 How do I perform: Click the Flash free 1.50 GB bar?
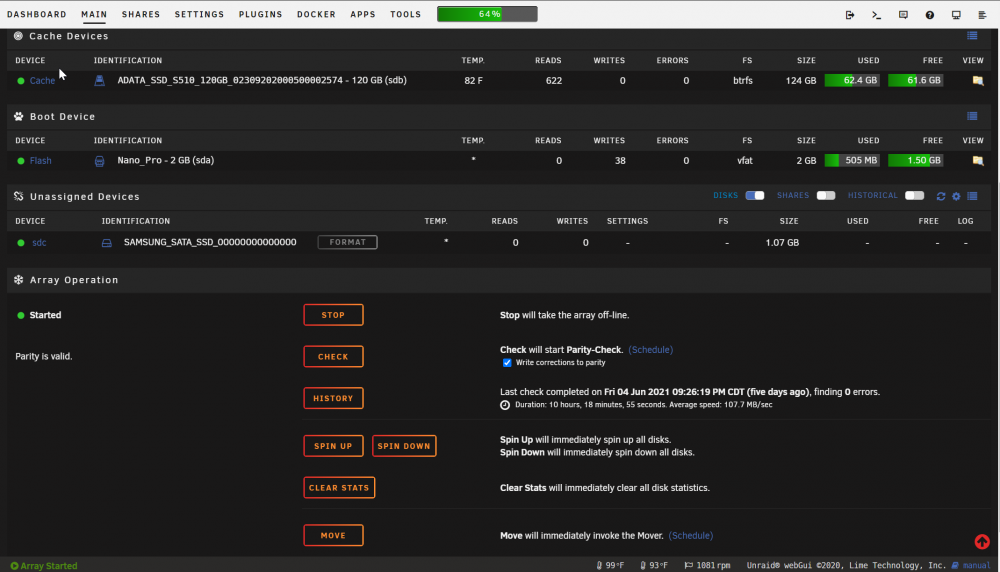[916, 160]
